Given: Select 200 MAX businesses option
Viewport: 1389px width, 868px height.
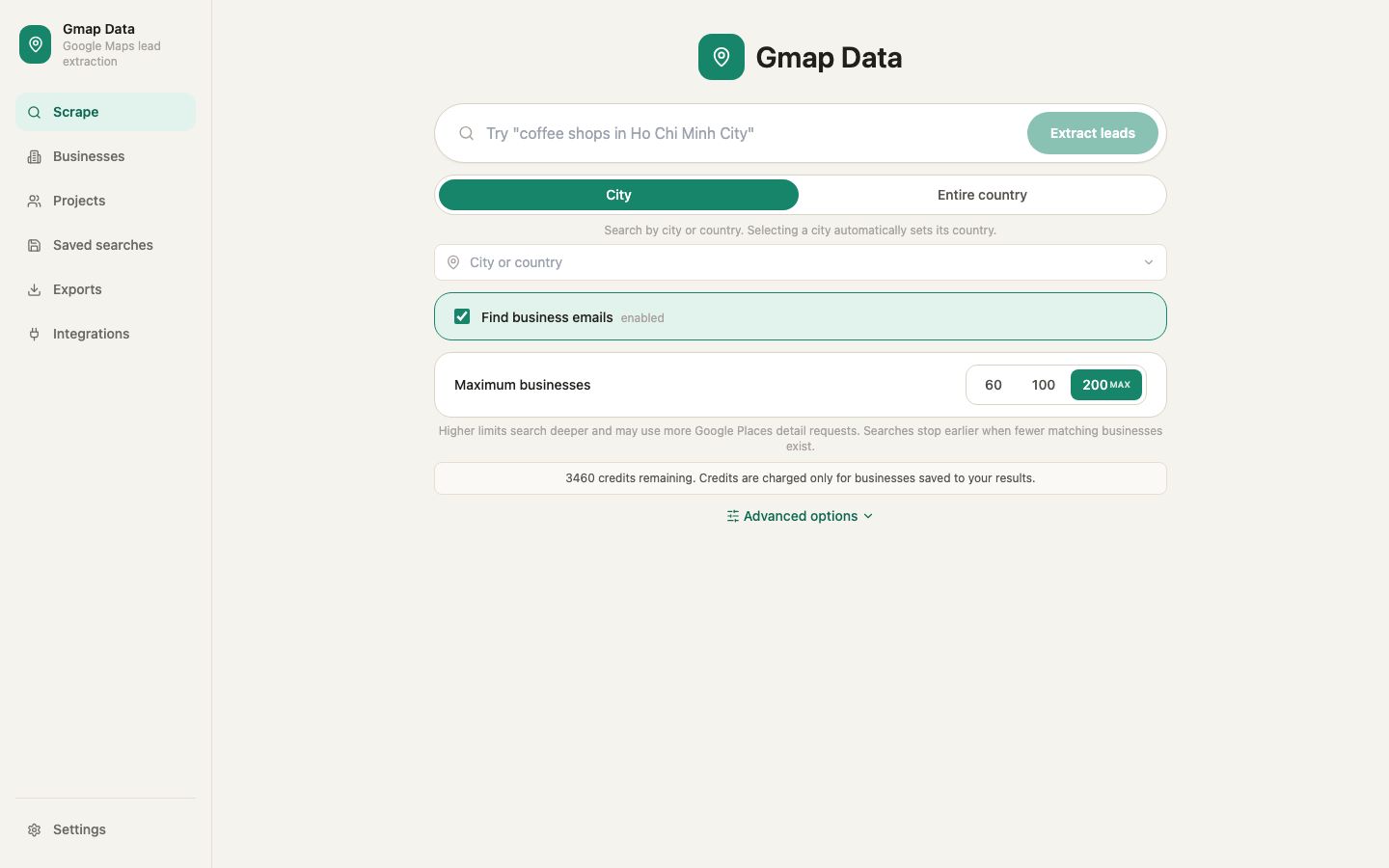Looking at the screenshot, I should click(1106, 385).
